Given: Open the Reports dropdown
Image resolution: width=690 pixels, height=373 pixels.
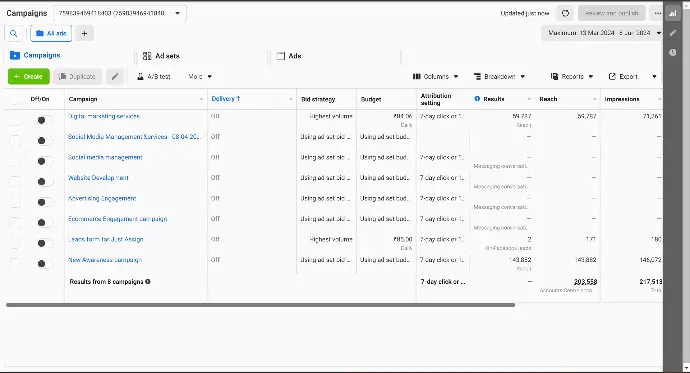Looking at the screenshot, I should pyautogui.click(x=572, y=77).
